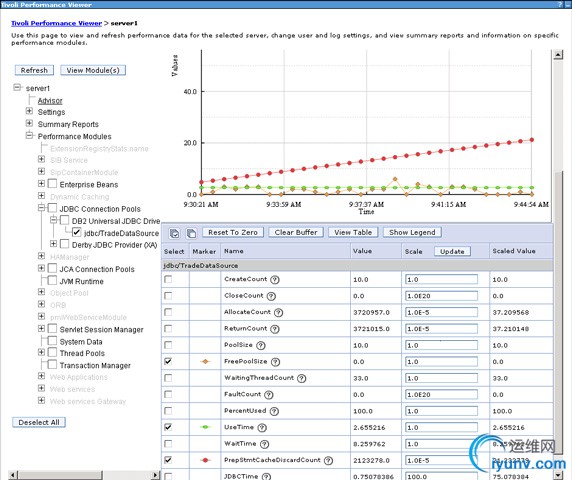Expand the Summary Reports node
The width and height of the screenshot is (572, 480).
point(29,123)
